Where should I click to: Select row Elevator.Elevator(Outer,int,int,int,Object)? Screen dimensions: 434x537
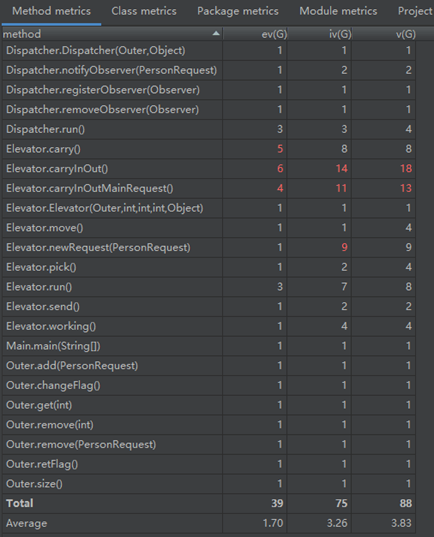click(x=209, y=208)
